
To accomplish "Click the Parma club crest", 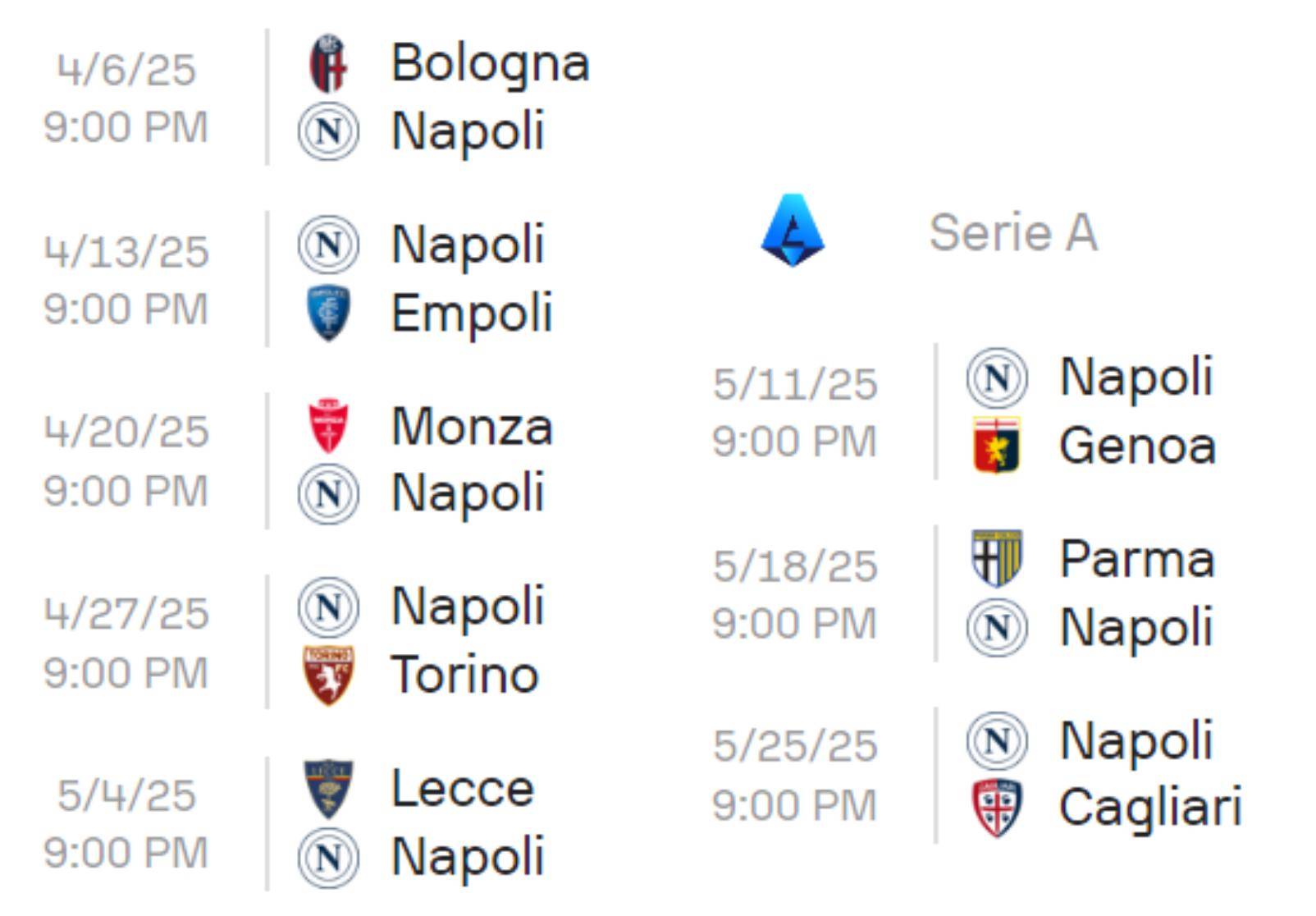I will click(x=997, y=559).
